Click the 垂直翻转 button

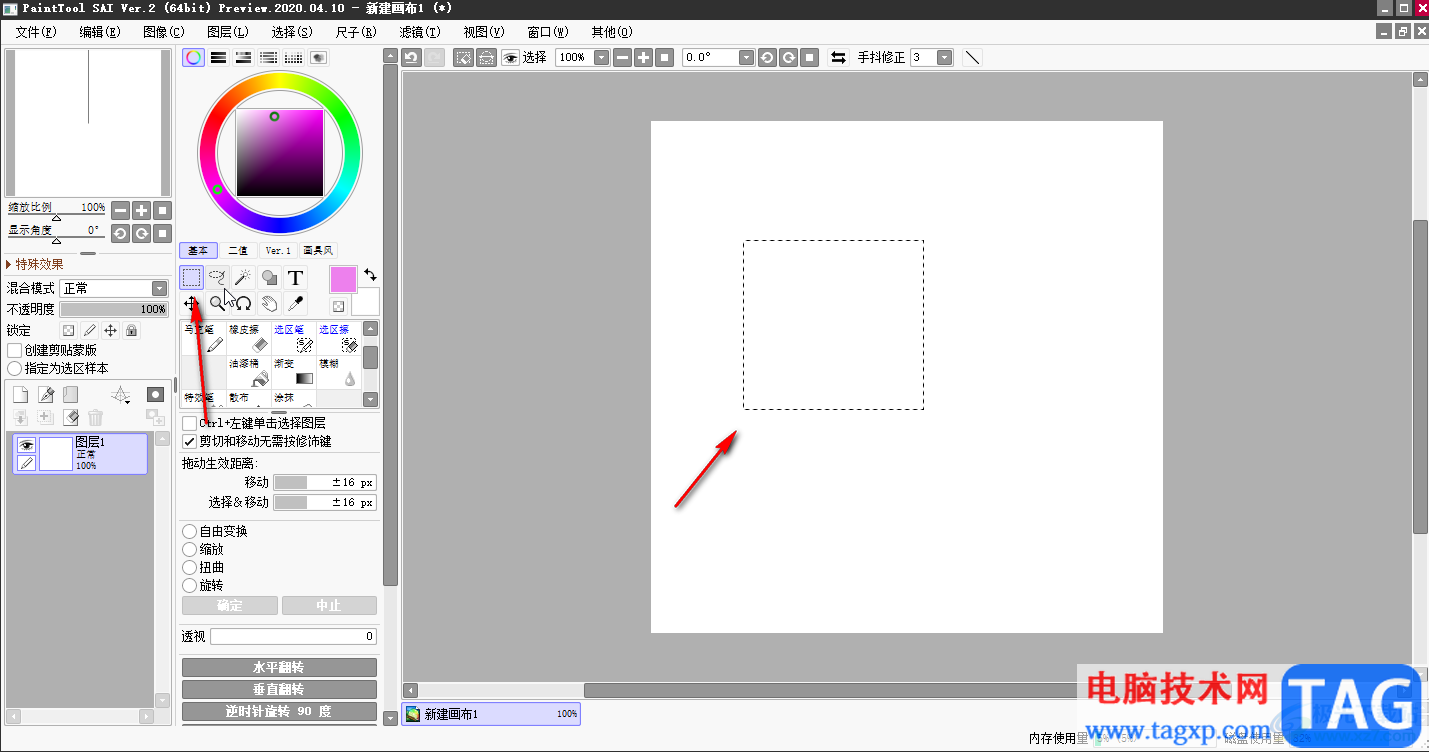coord(279,690)
